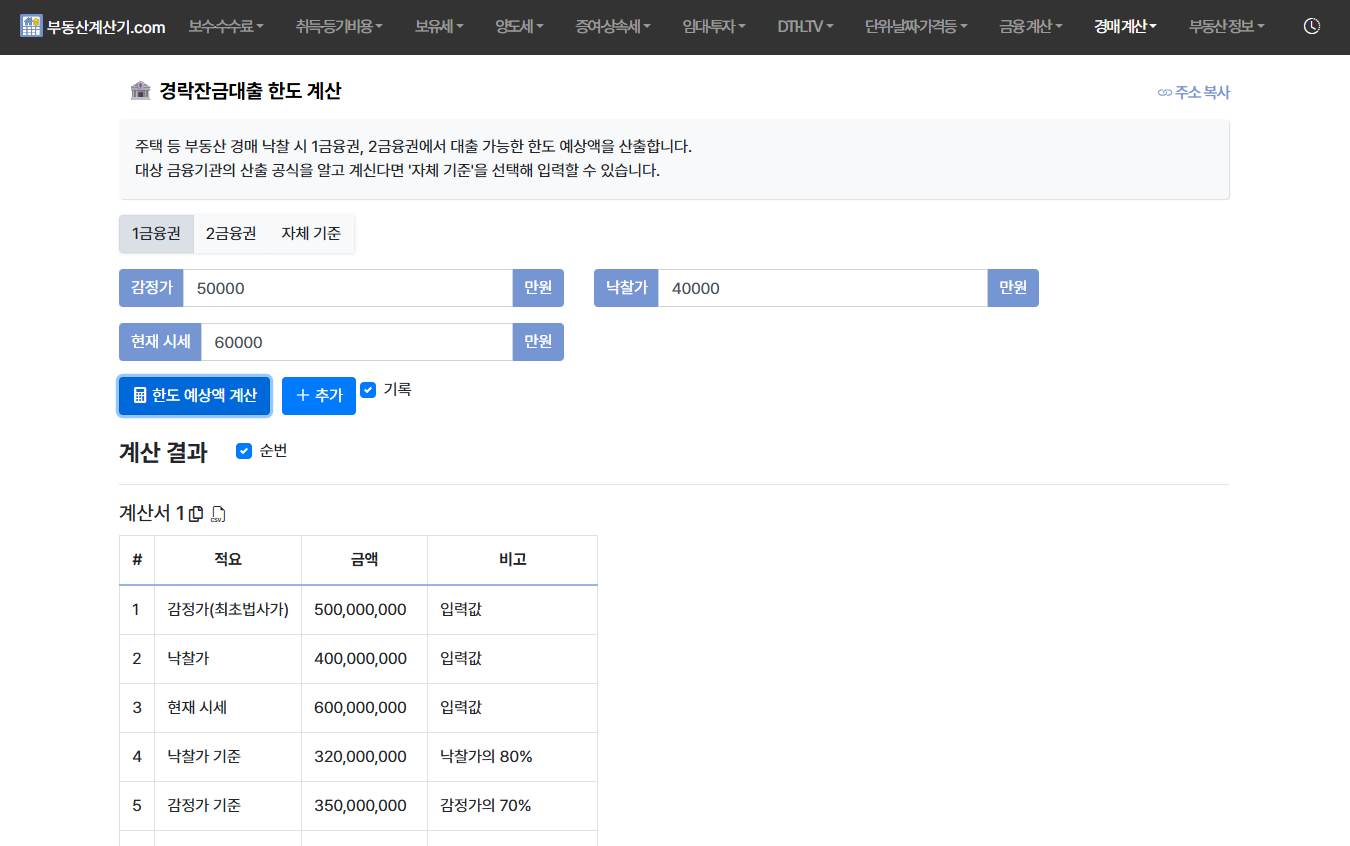1350x846 pixels.
Task: Open the 보유세 dropdown menu
Action: [x=438, y=27]
